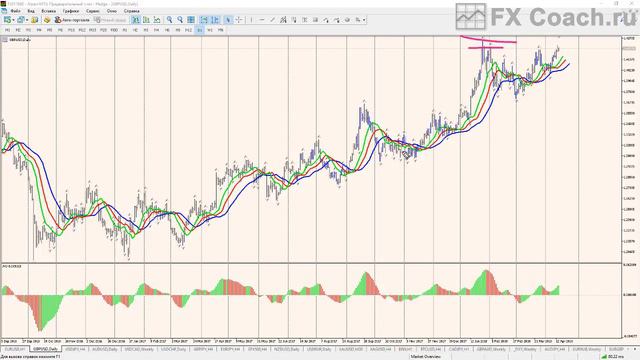The image size is (640, 360).
Task: Tile chart windows with grid icon
Action: (x=191, y=20)
